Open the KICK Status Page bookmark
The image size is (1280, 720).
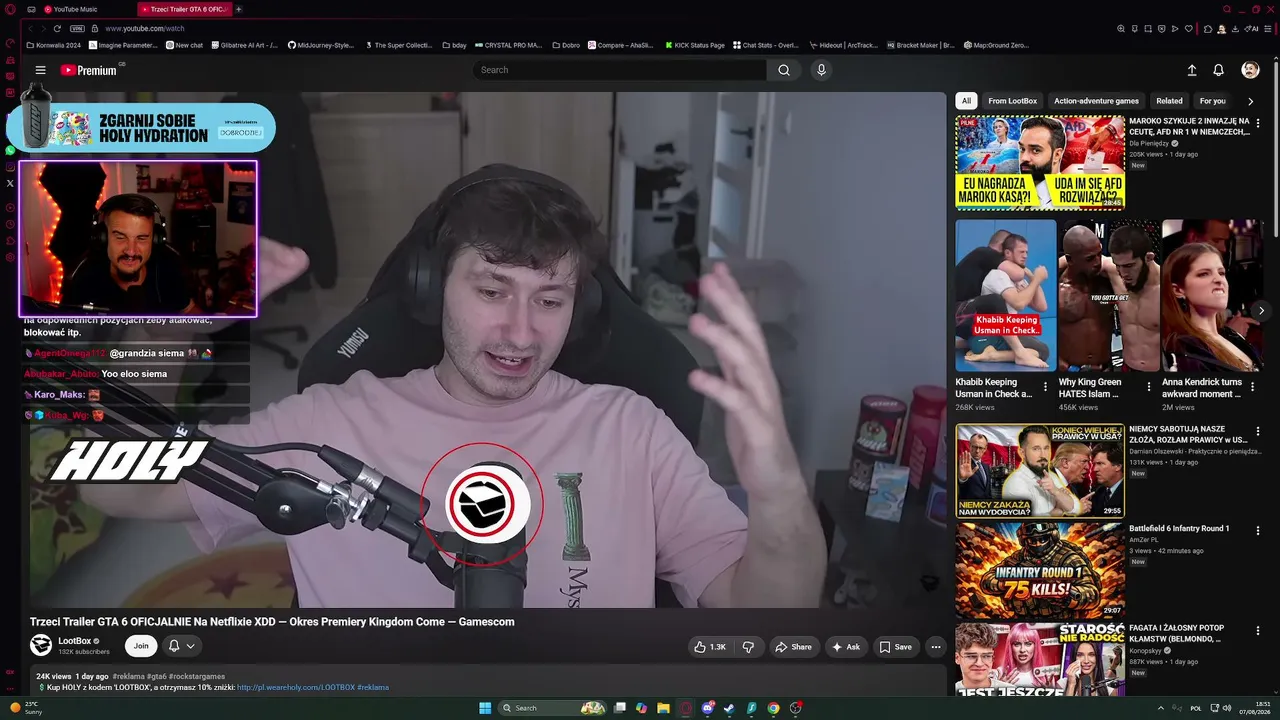(694, 45)
